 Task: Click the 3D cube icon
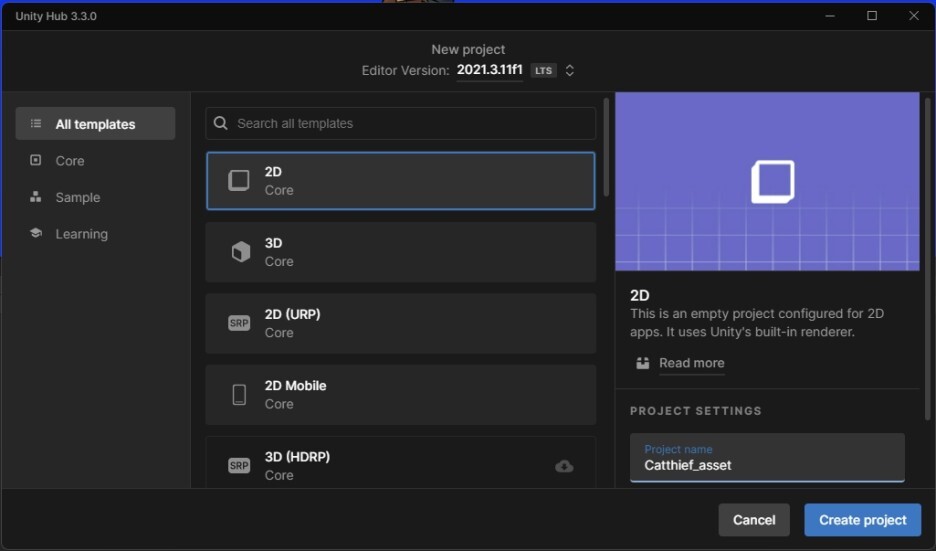click(x=241, y=252)
